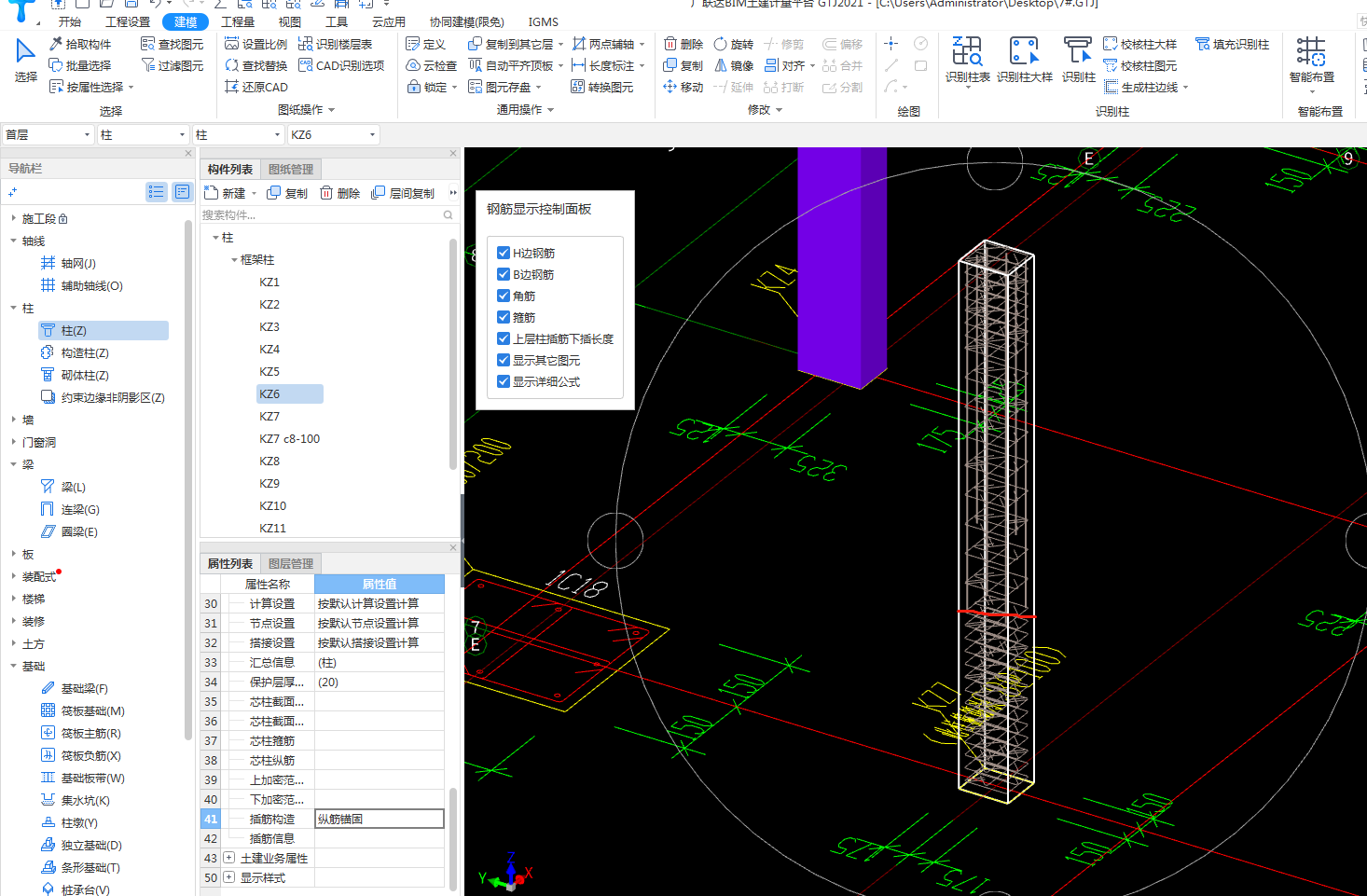Click the 插筋构造 value field 纵筋锚固
Viewport: 1367px width, 896px height.
[380, 819]
